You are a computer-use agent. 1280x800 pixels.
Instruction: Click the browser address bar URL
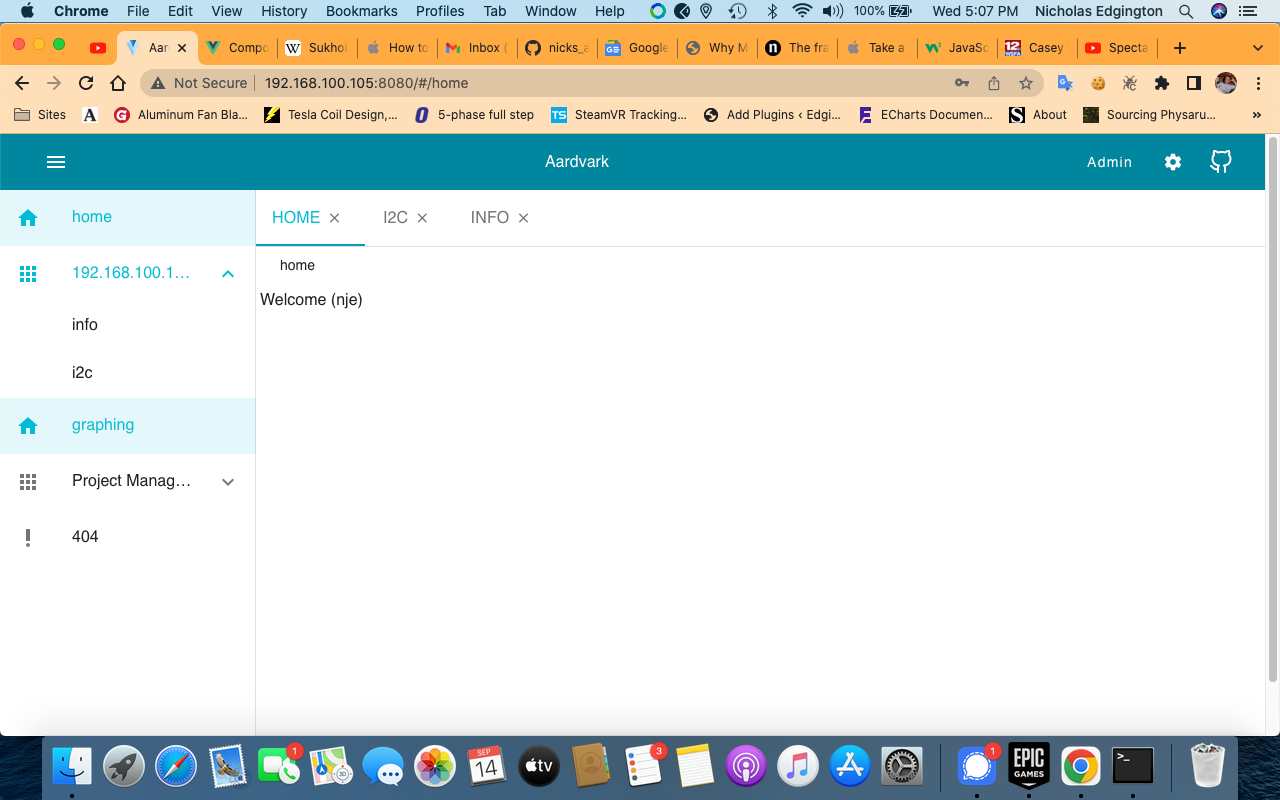point(366,83)
